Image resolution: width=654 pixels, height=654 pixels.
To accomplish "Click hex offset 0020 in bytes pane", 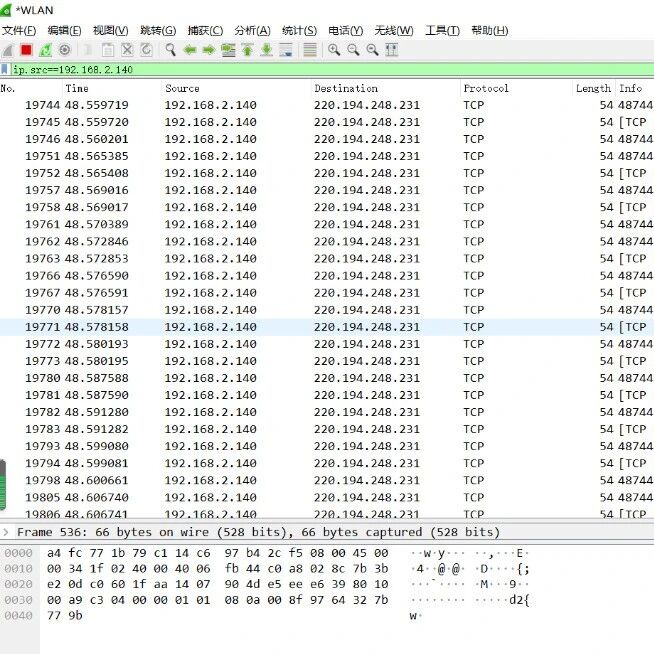I will (18, 584).
